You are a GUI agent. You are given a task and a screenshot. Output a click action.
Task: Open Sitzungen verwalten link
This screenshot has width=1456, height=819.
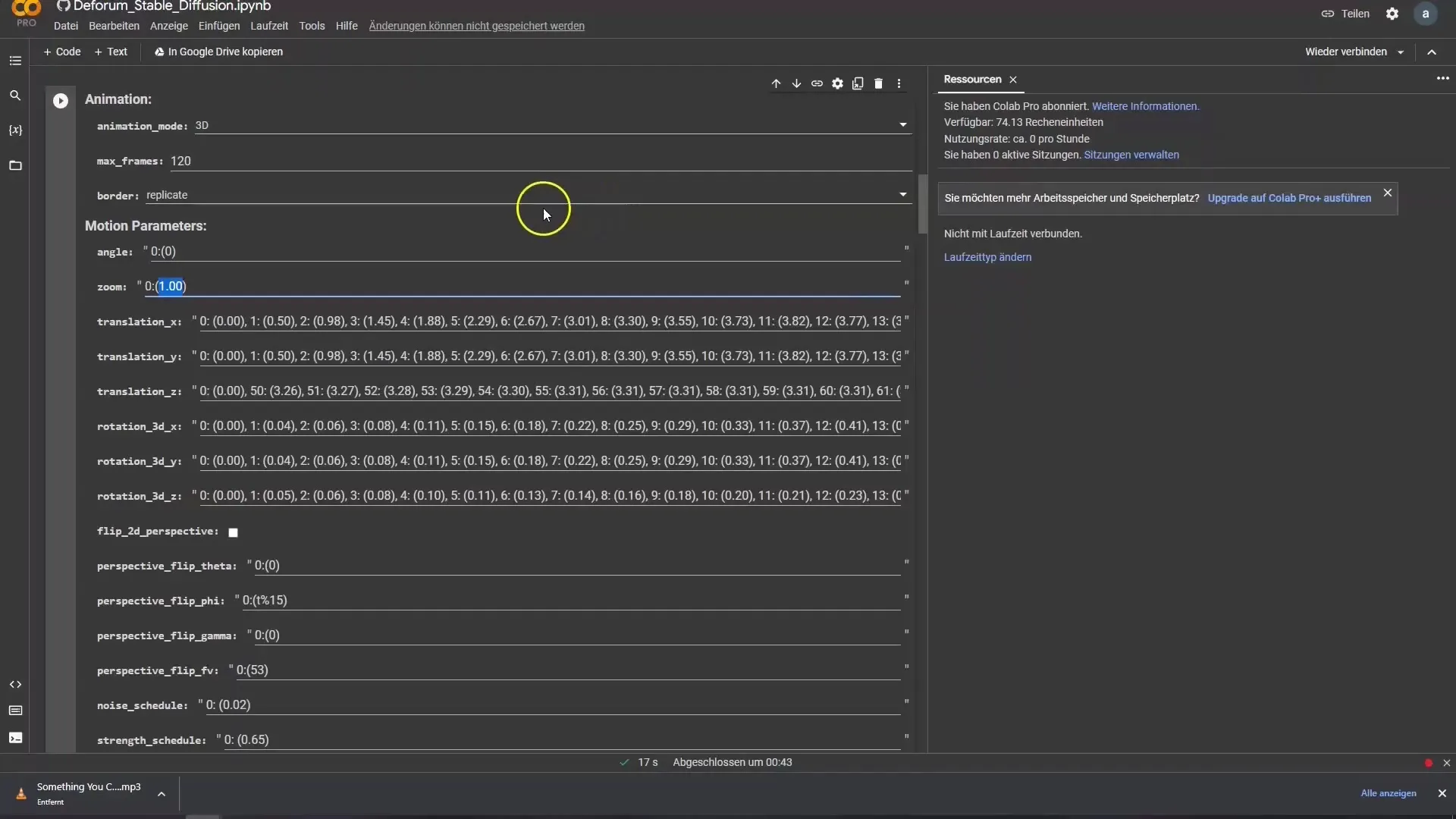1131,155
